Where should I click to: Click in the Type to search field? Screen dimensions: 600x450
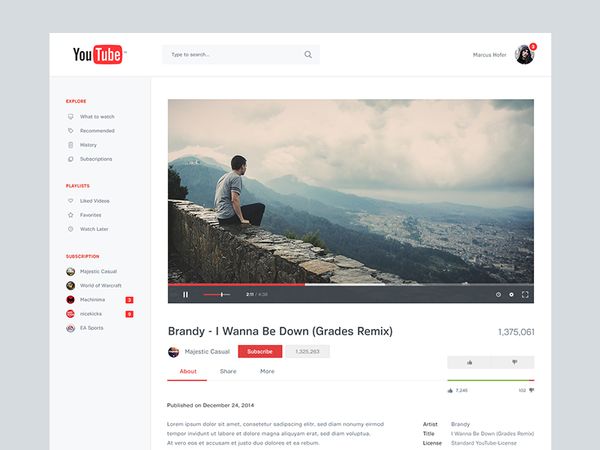[x=241, y=54]
